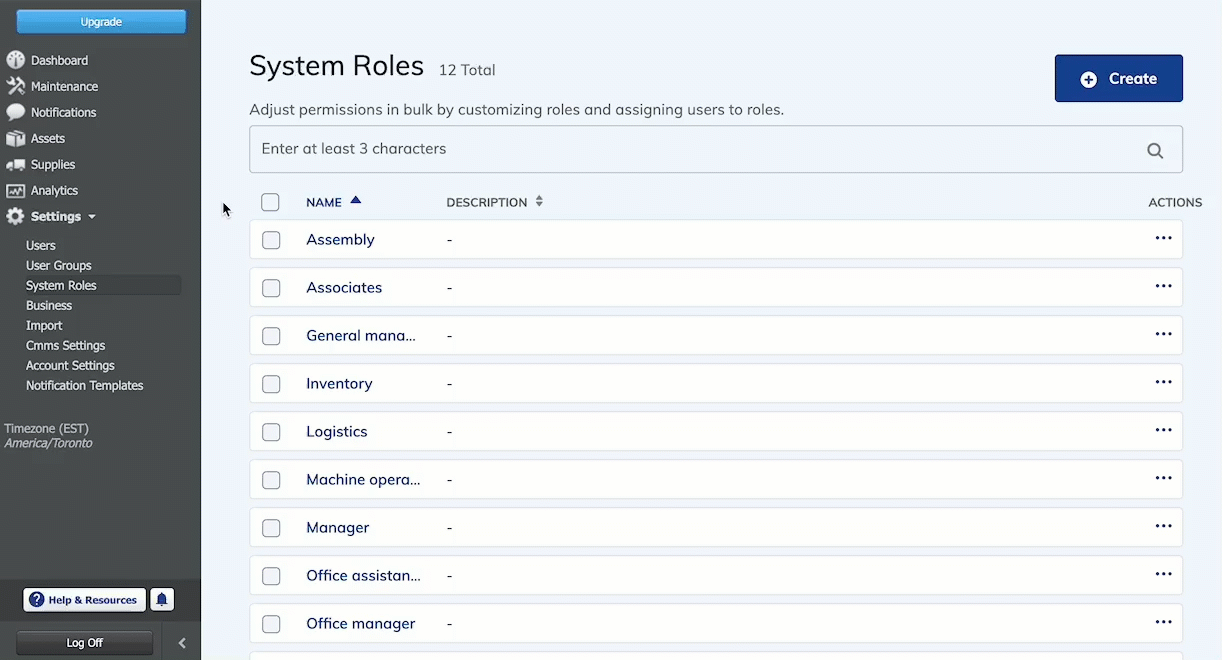1222x660 pixels.
Task: Open the Office manager role link
Action: pos(361,624)
